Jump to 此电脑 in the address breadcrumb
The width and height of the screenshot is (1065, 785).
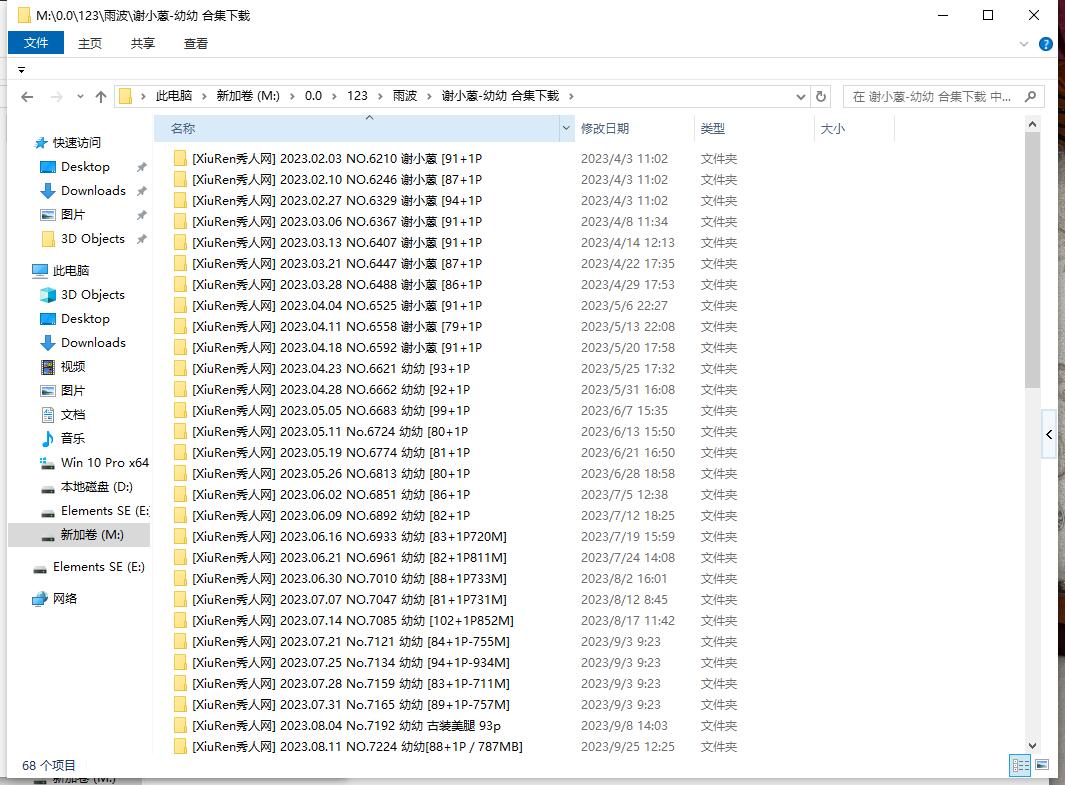coord(174,96)
